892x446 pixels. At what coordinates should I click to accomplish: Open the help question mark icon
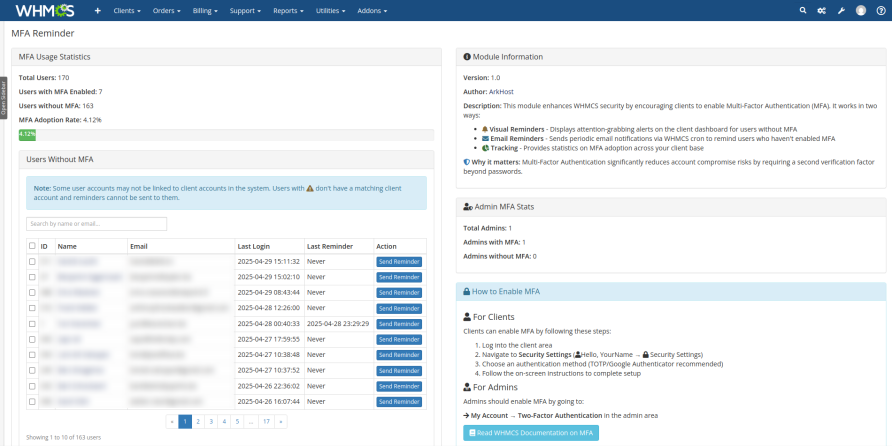coord(881,10)
